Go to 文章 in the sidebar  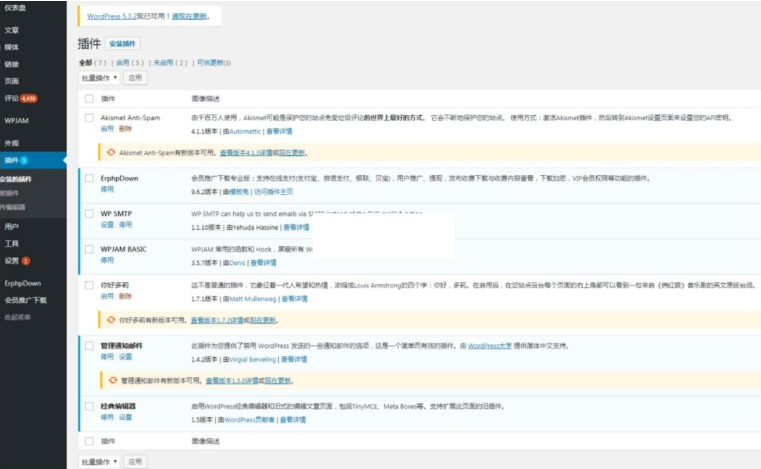tap(12, 30)
